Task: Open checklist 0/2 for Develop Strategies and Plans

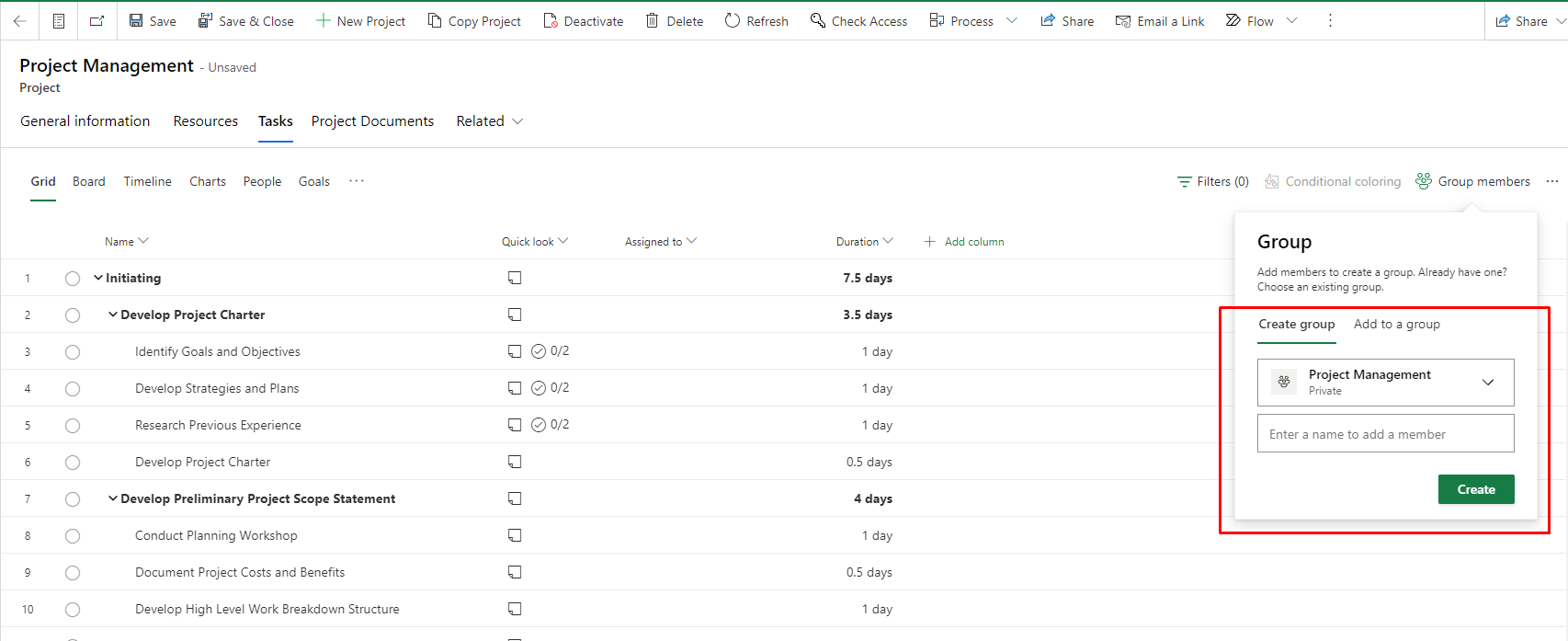Action: coord(551,388)
